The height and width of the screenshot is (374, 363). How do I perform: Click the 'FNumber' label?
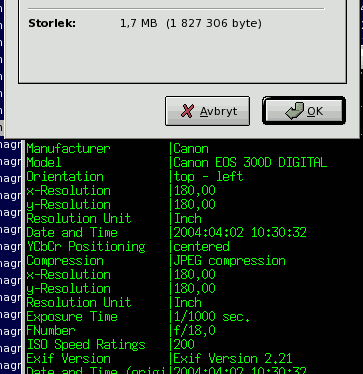point(51,331)
